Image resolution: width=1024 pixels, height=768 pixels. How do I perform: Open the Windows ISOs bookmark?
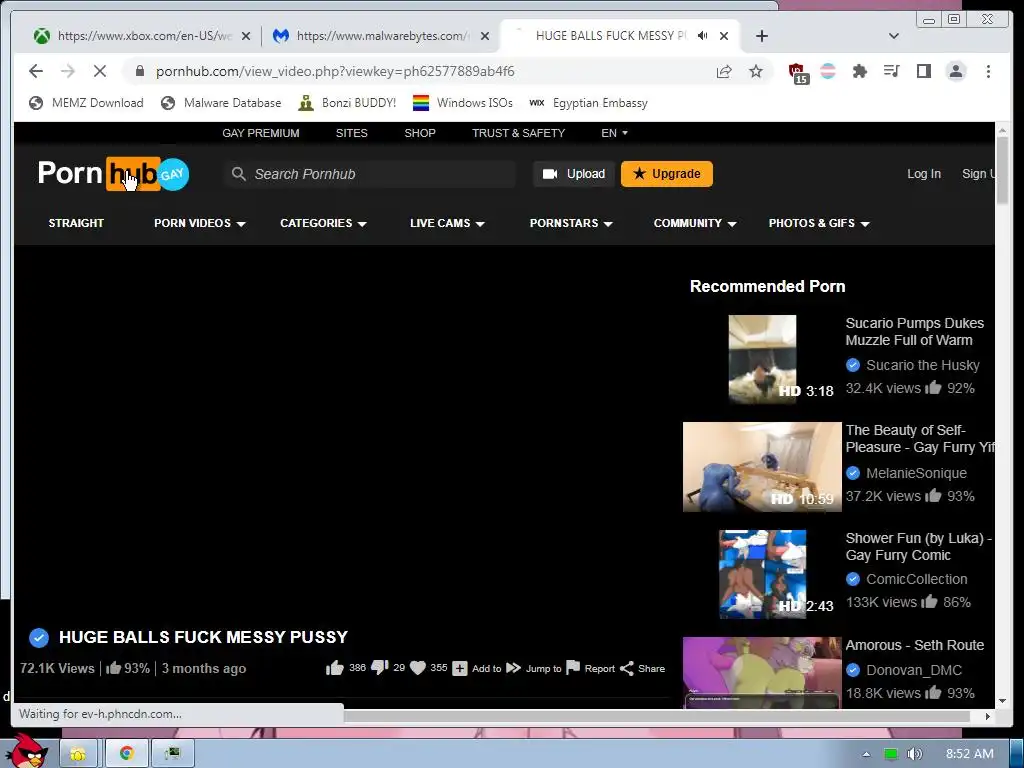point(463,103)
